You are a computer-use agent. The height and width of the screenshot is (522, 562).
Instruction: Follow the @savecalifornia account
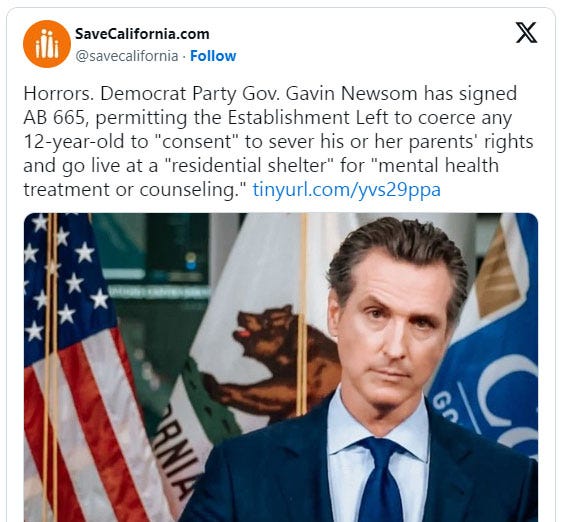(x=213, y=56)
